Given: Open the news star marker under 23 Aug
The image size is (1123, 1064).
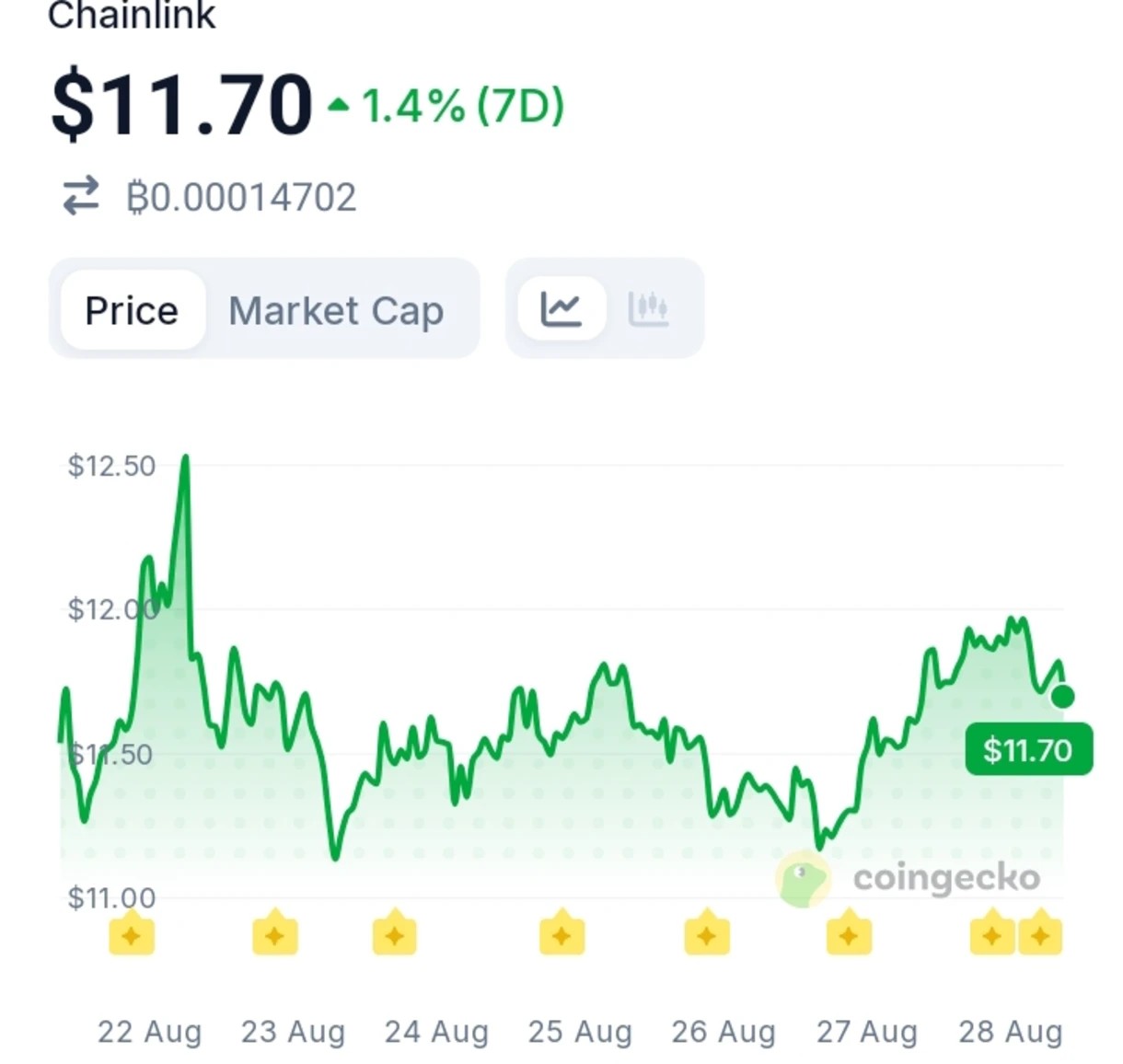Looking at the screenshot, I should tap(275, 933).
